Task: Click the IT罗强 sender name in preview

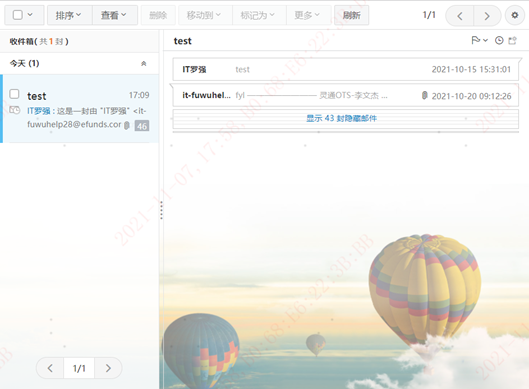Action: click(x=38, y=111)
